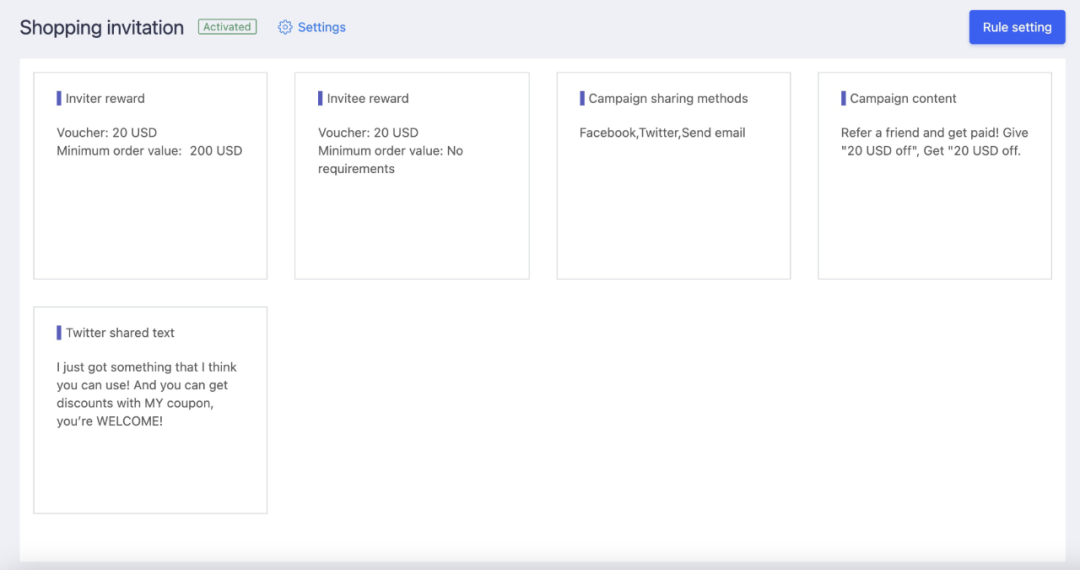Click the blue marker beside Campaign content

(843, 98)
